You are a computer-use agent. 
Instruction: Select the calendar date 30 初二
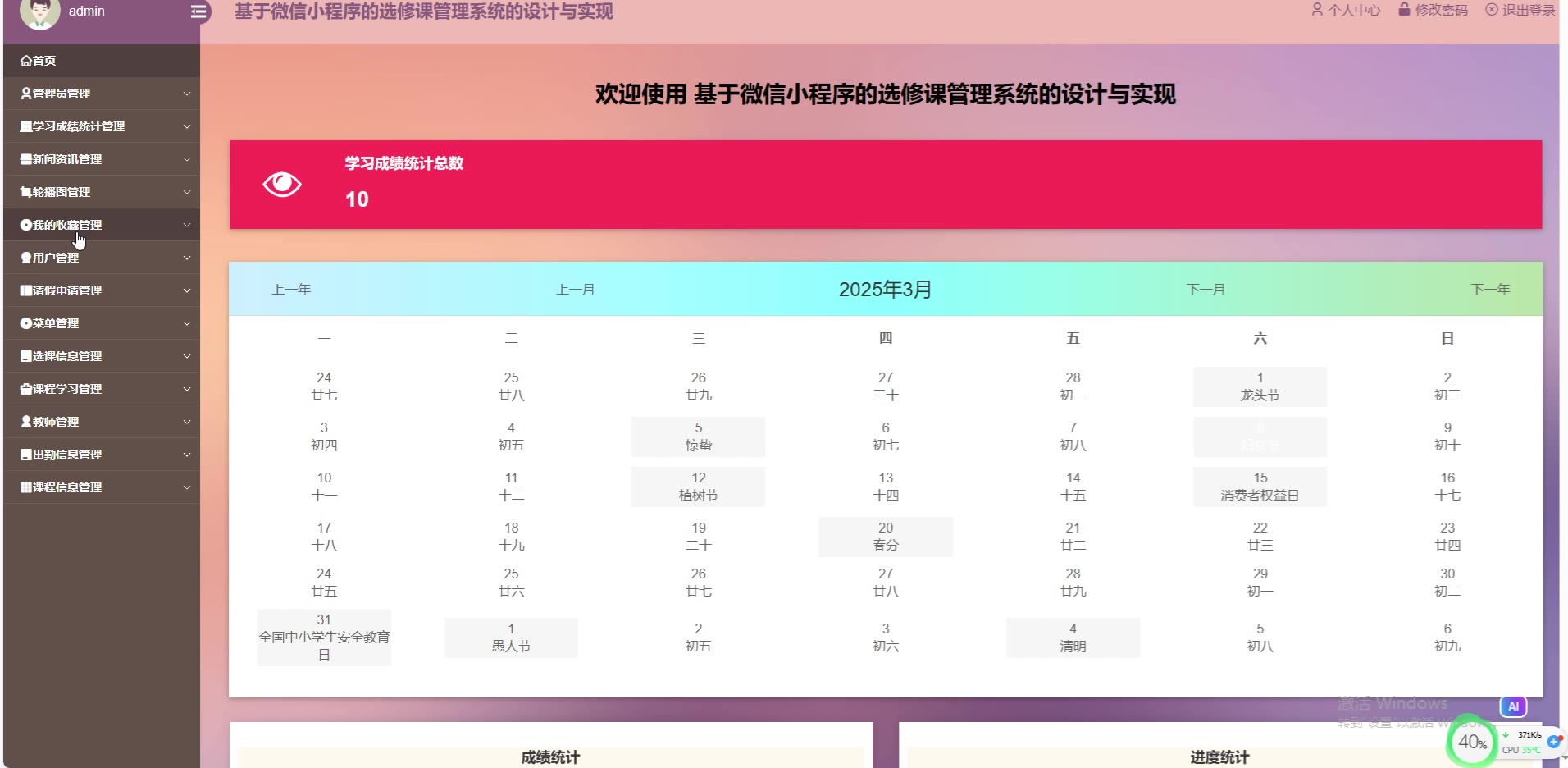pos(1447,583)
